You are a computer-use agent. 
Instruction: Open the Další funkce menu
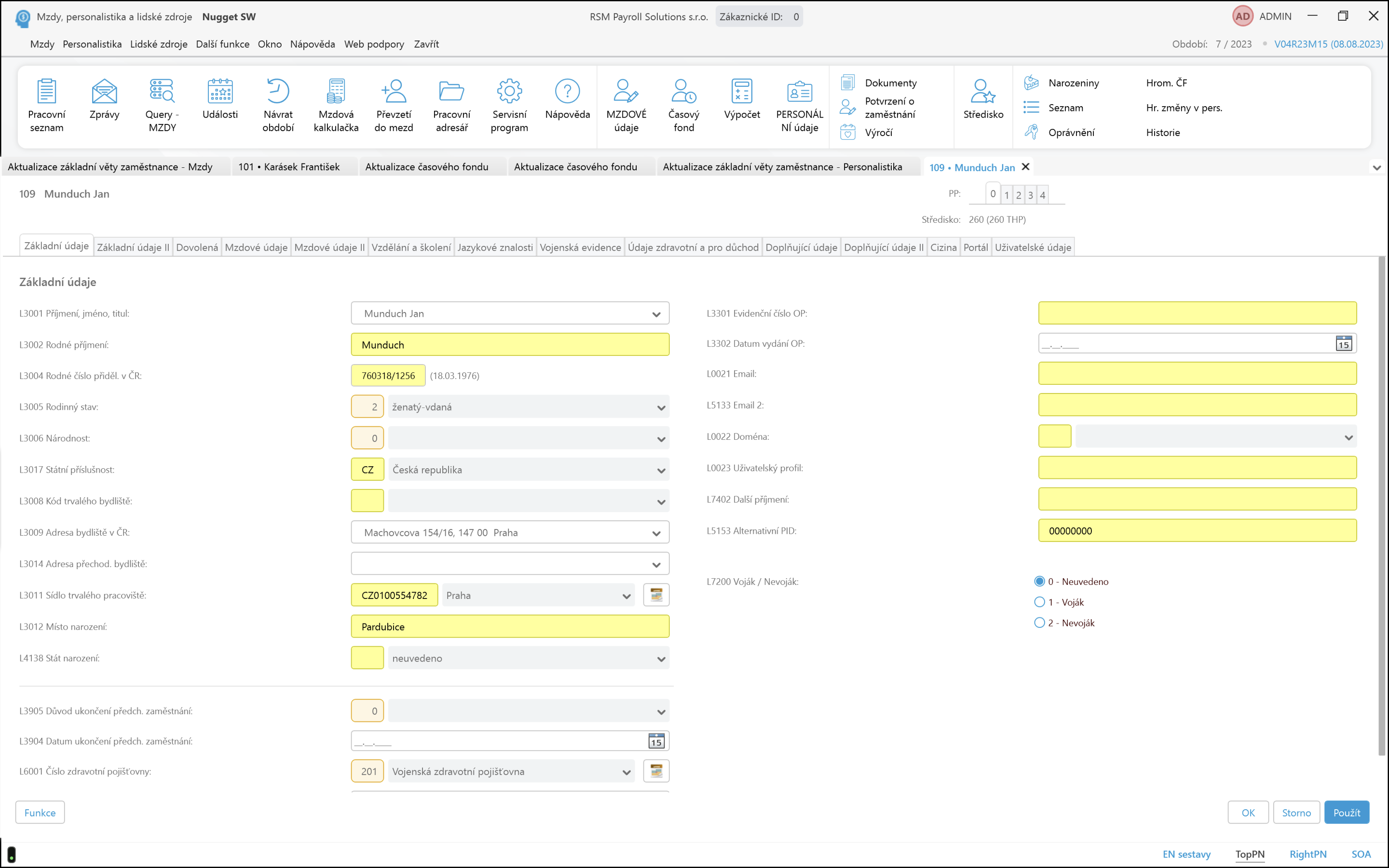click(222, 44)
